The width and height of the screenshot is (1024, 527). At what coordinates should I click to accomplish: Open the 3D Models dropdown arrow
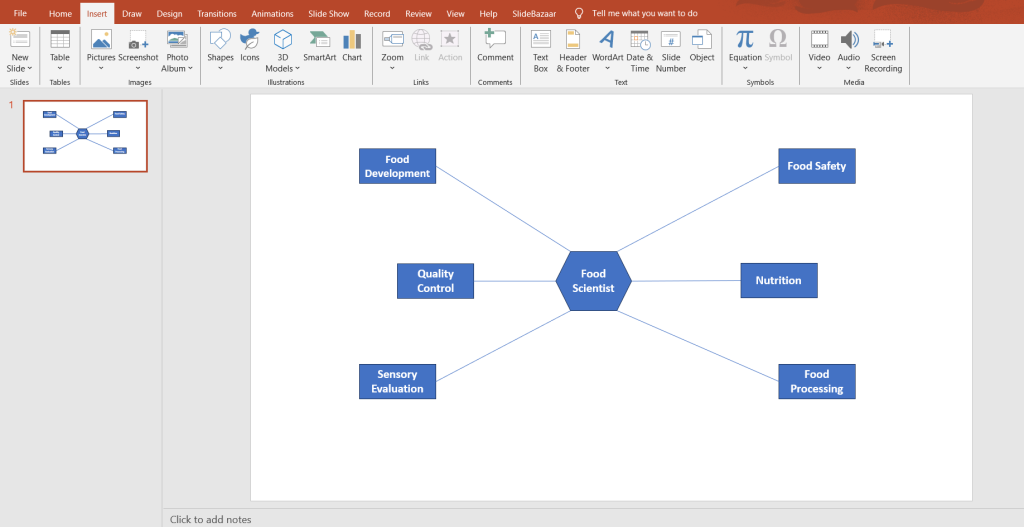click(298, 69)
